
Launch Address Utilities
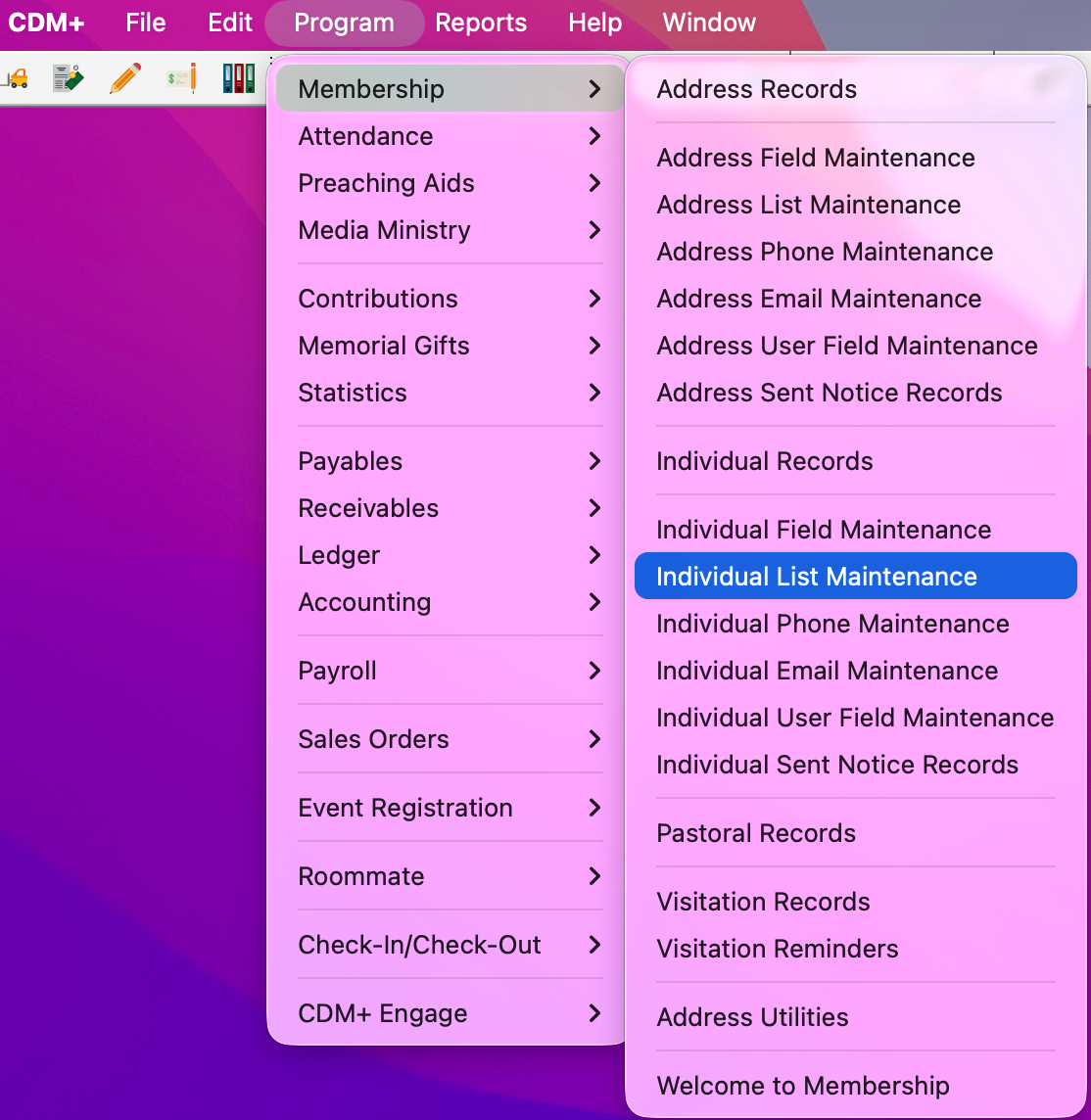(855, 1017)
